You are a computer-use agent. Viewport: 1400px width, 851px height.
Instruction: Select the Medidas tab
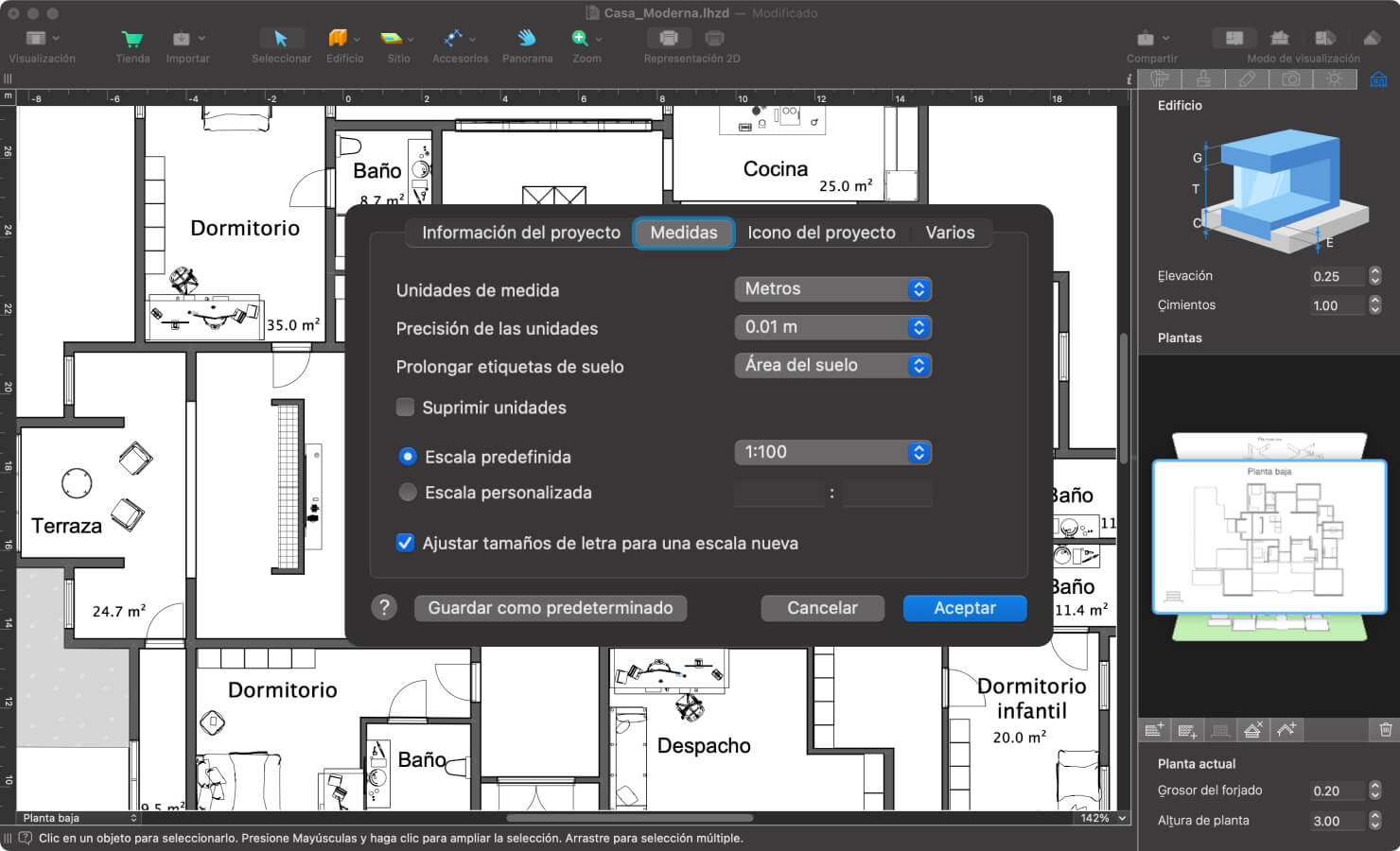point(684,233)
